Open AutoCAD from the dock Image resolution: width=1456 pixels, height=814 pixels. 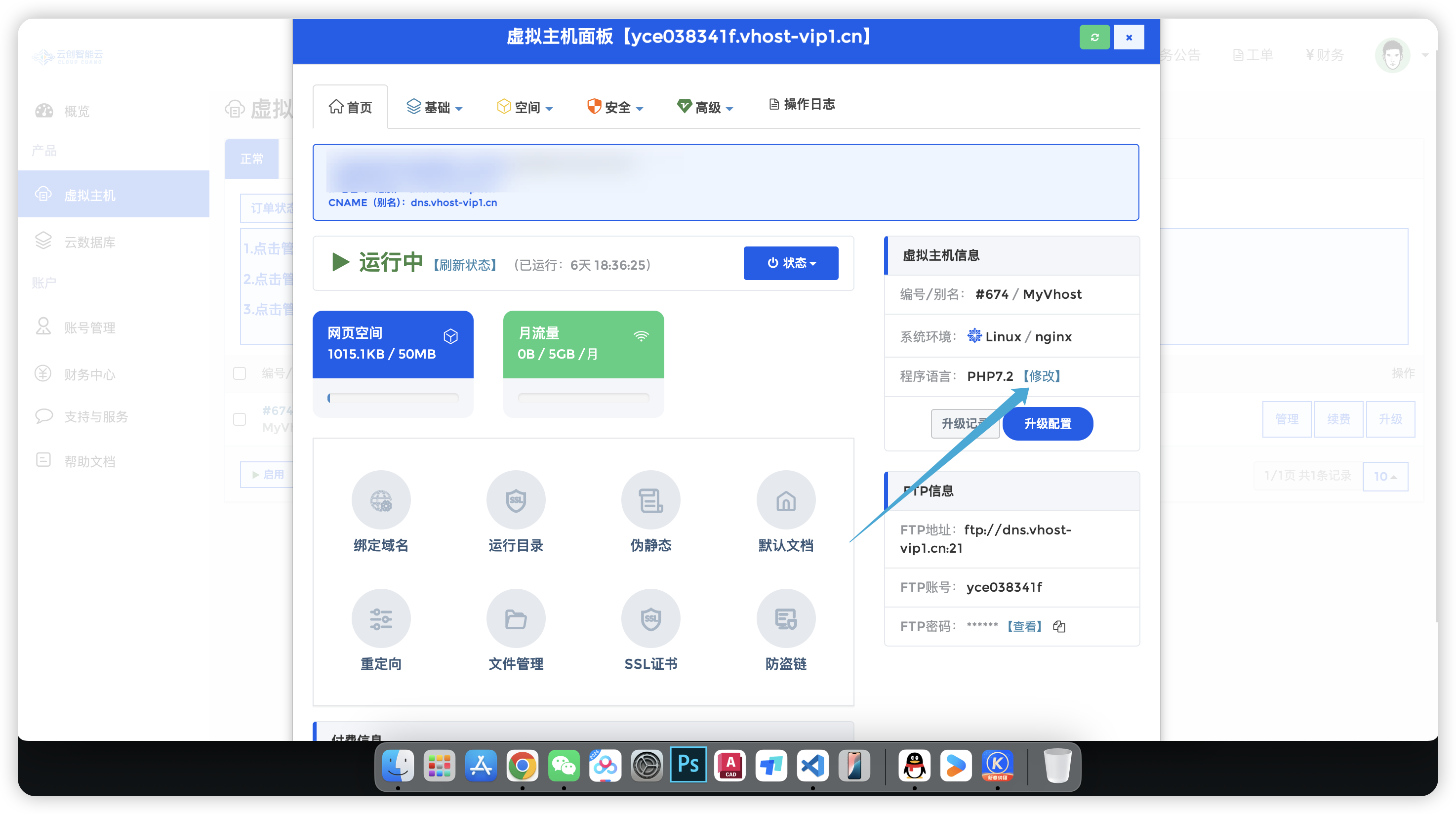click(x=729, y=766)
